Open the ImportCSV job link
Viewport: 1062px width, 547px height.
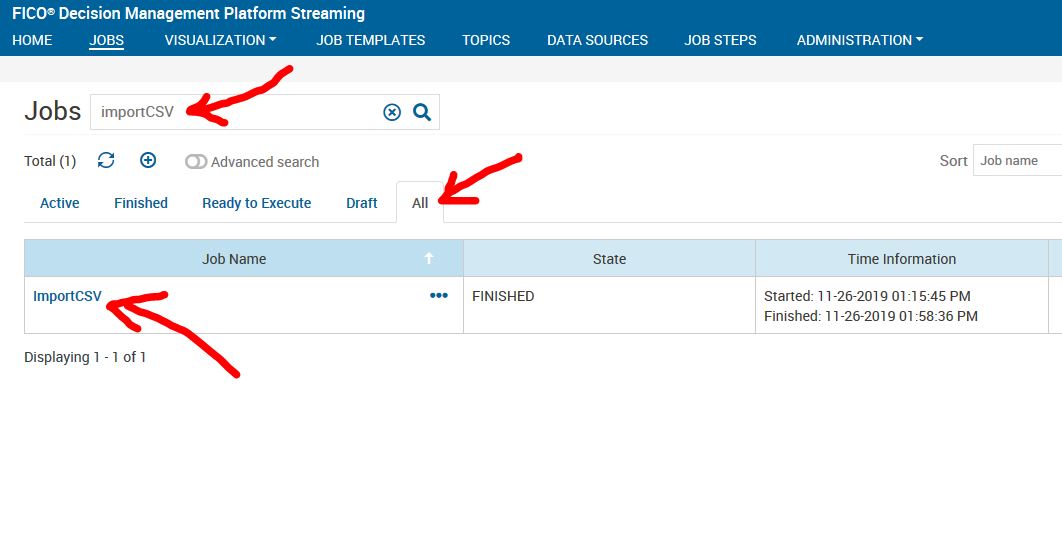pyautogui.click(x=67, y=296)
